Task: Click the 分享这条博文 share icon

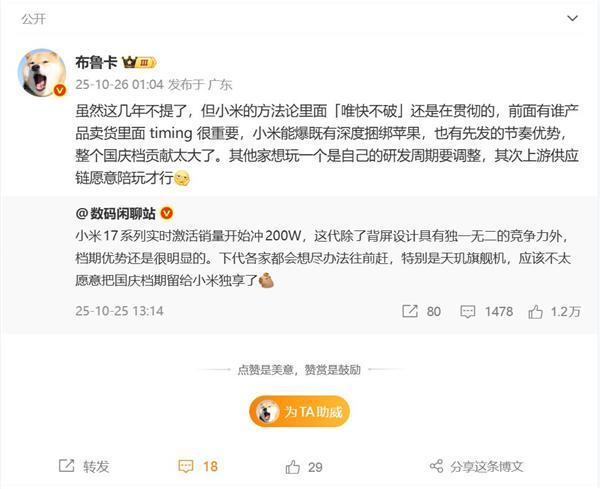Action: (436, 466)
